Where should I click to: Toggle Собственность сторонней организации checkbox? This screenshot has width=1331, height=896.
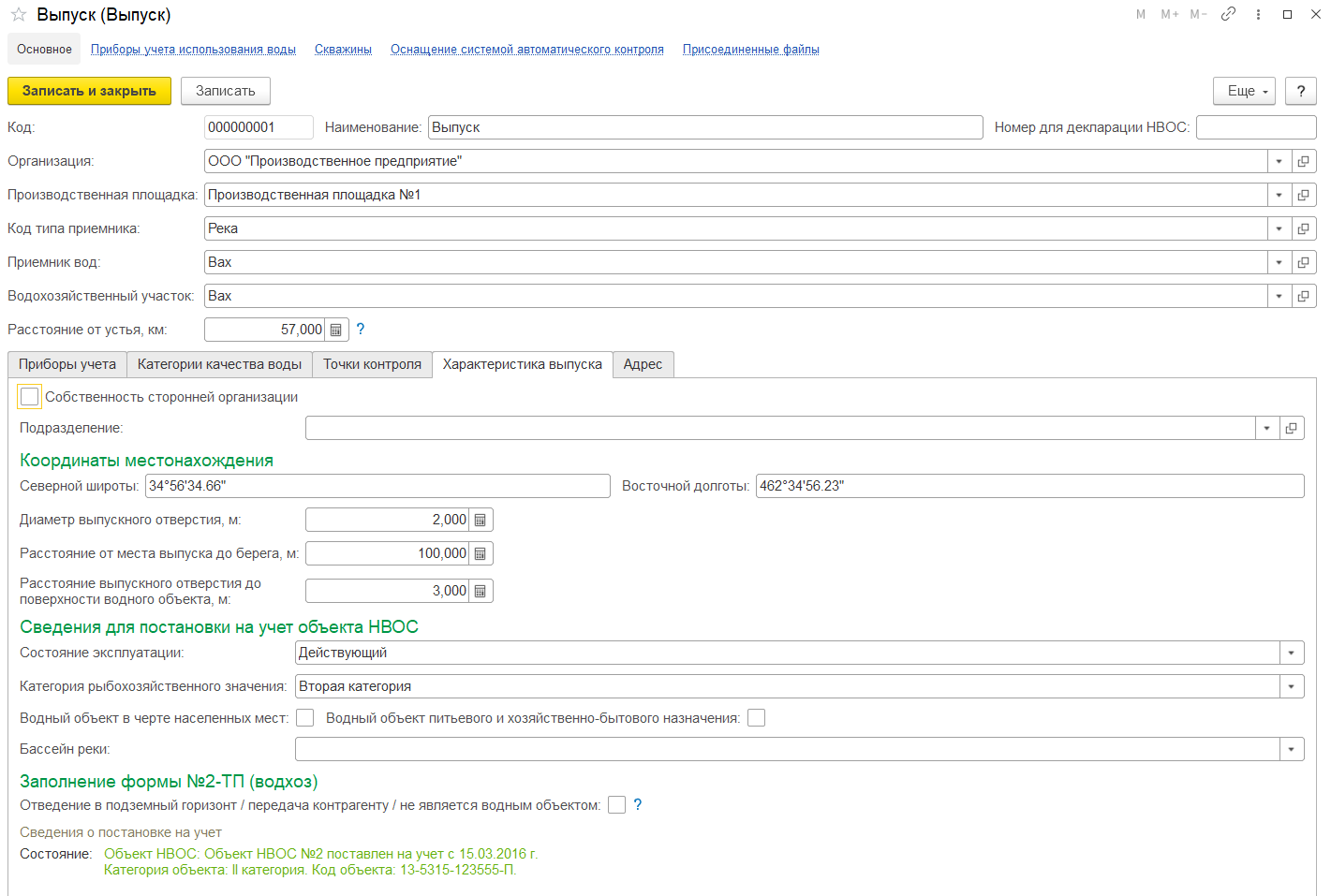[30, 397]
